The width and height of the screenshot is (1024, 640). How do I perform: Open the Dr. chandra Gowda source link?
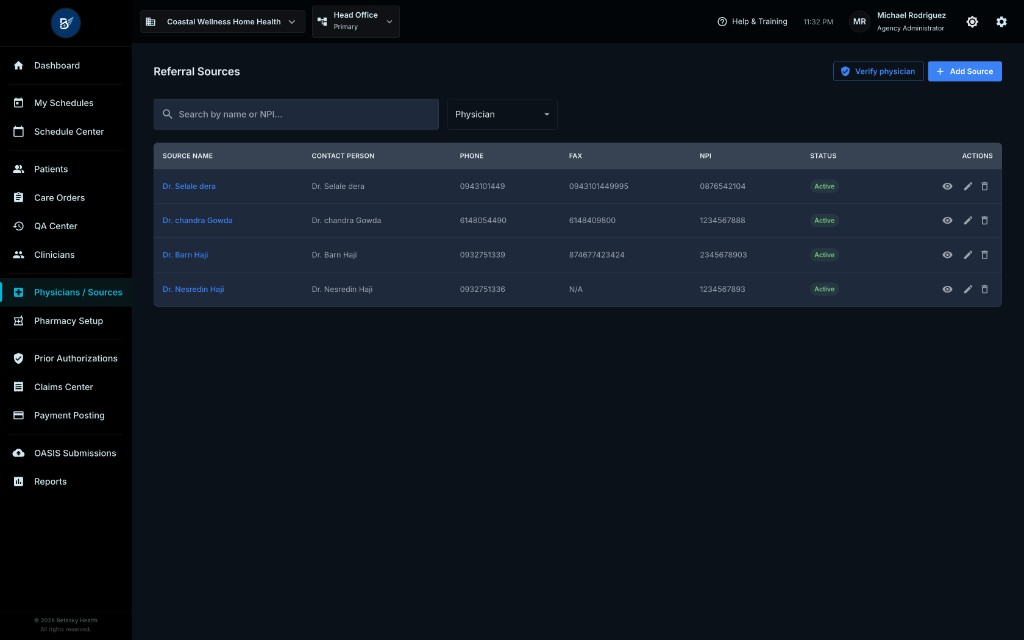click(x=197, y=220)
